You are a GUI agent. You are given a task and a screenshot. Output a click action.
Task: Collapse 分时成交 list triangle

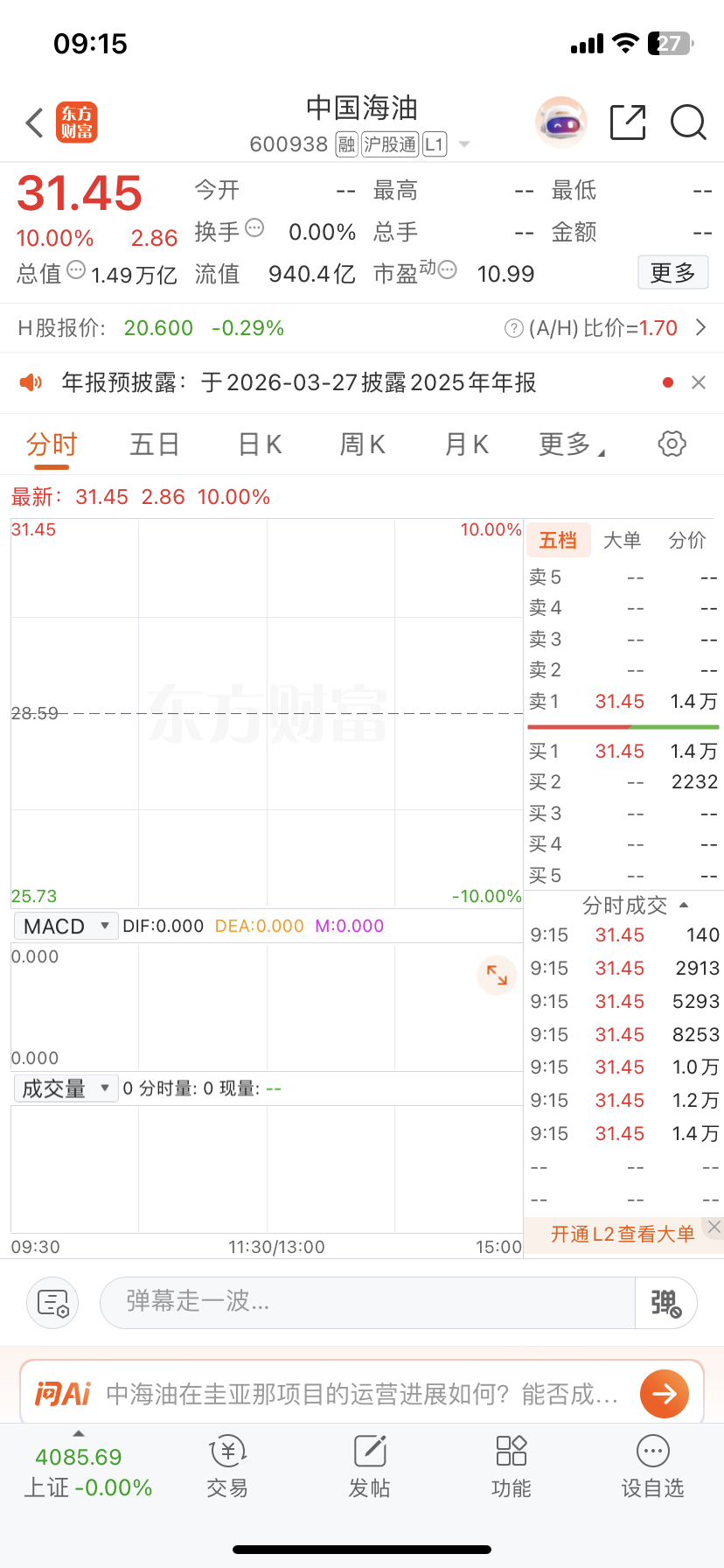click(x=684, y=906)
